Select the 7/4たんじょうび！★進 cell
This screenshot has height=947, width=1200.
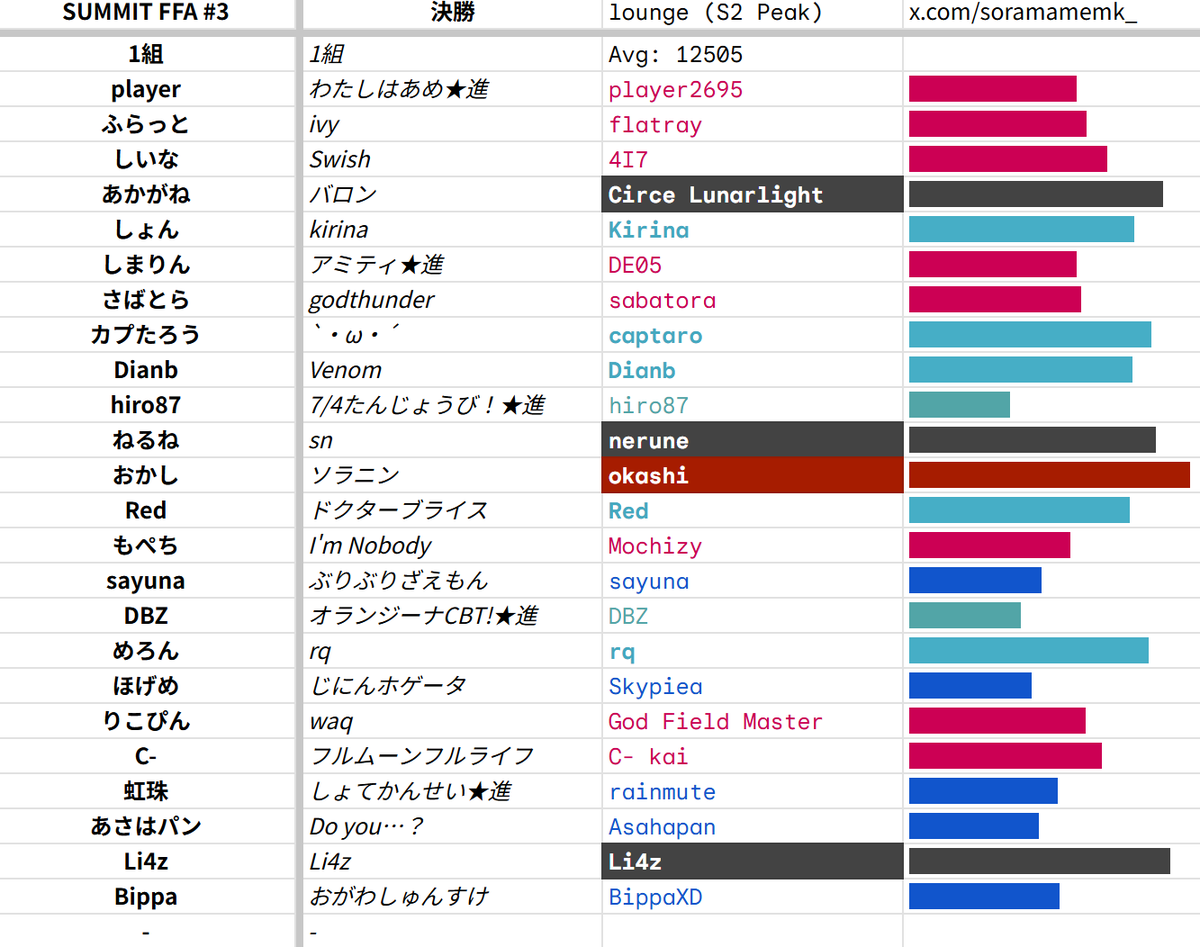pyautogui.click(x=452, y=405)
